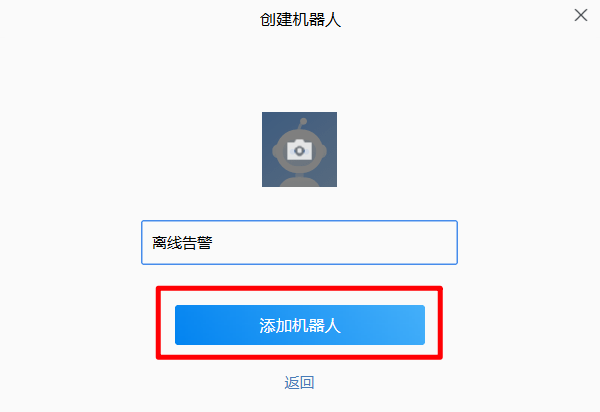Click the robot antenna in avatar
The image size is (600, 412).
coord(302,124)
